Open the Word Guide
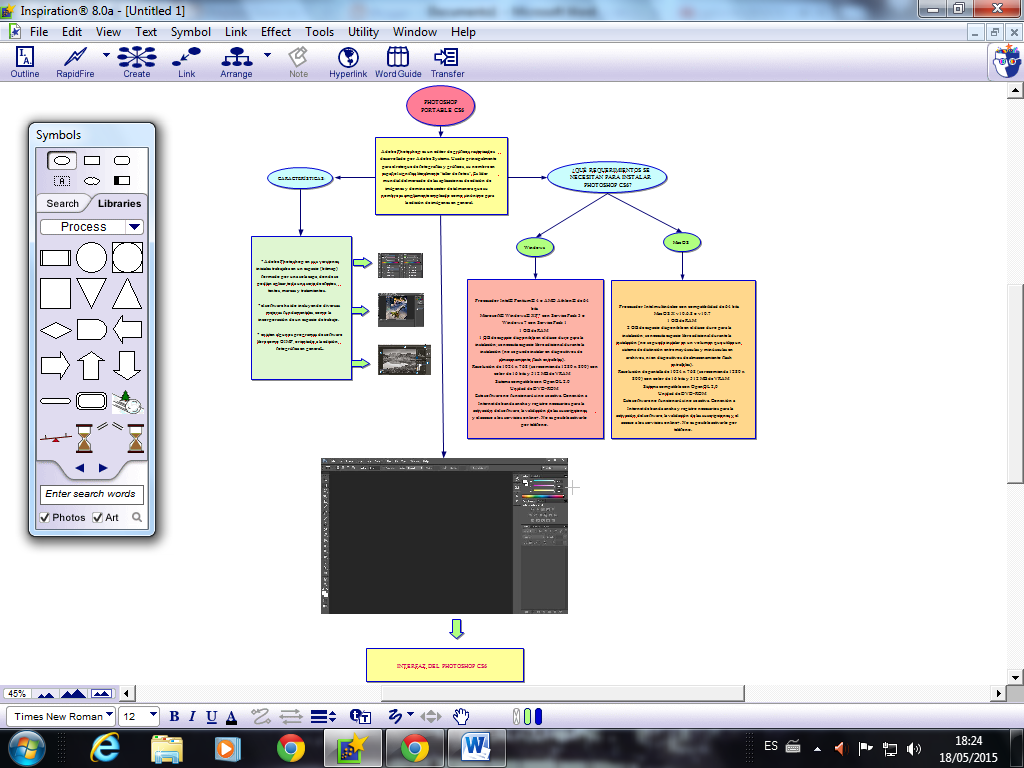 398,63
